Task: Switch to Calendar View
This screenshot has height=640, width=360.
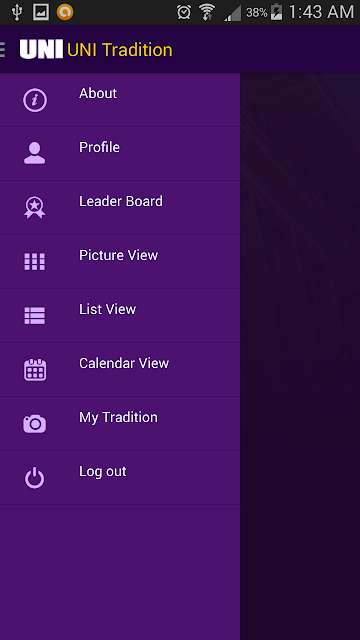Action: point(120,369)
